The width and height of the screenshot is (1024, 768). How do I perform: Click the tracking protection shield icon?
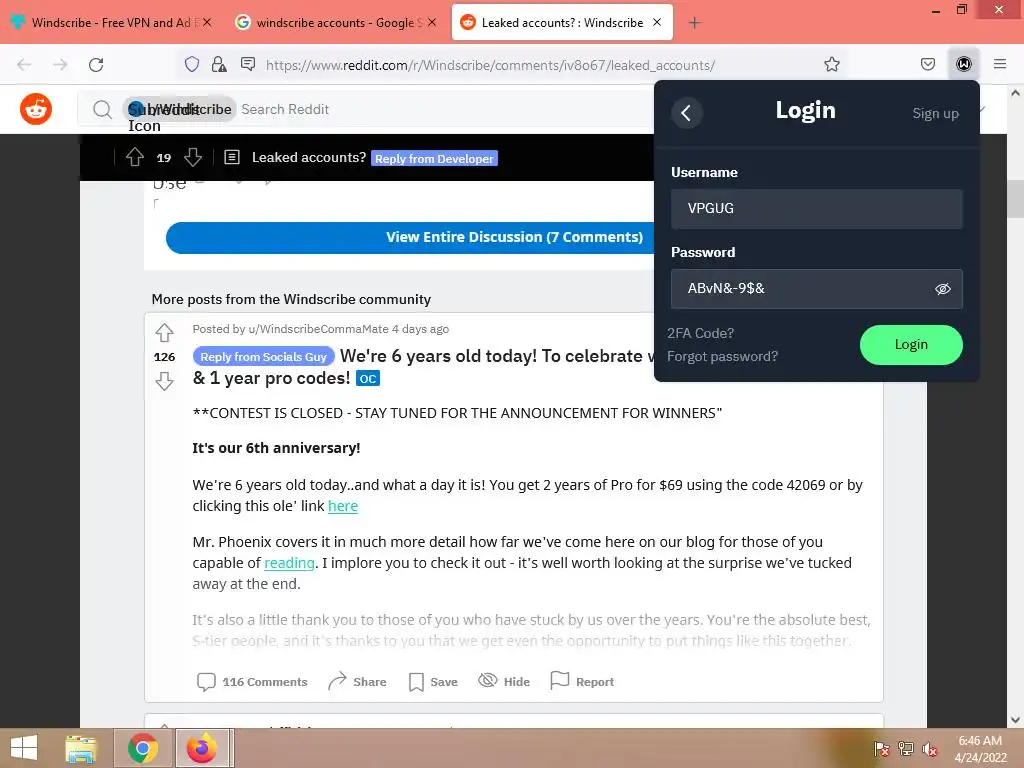tap(191, 64)
